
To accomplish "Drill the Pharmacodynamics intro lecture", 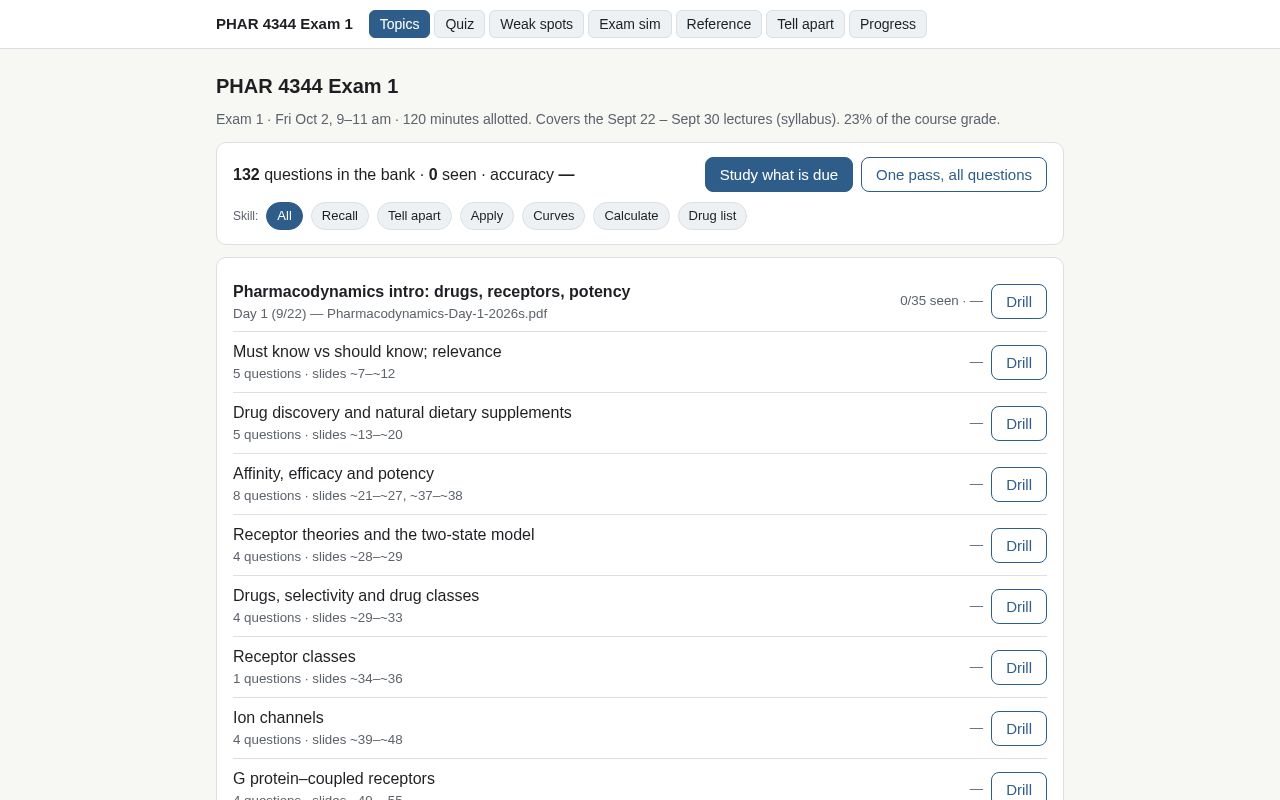I will (1019, 302).
